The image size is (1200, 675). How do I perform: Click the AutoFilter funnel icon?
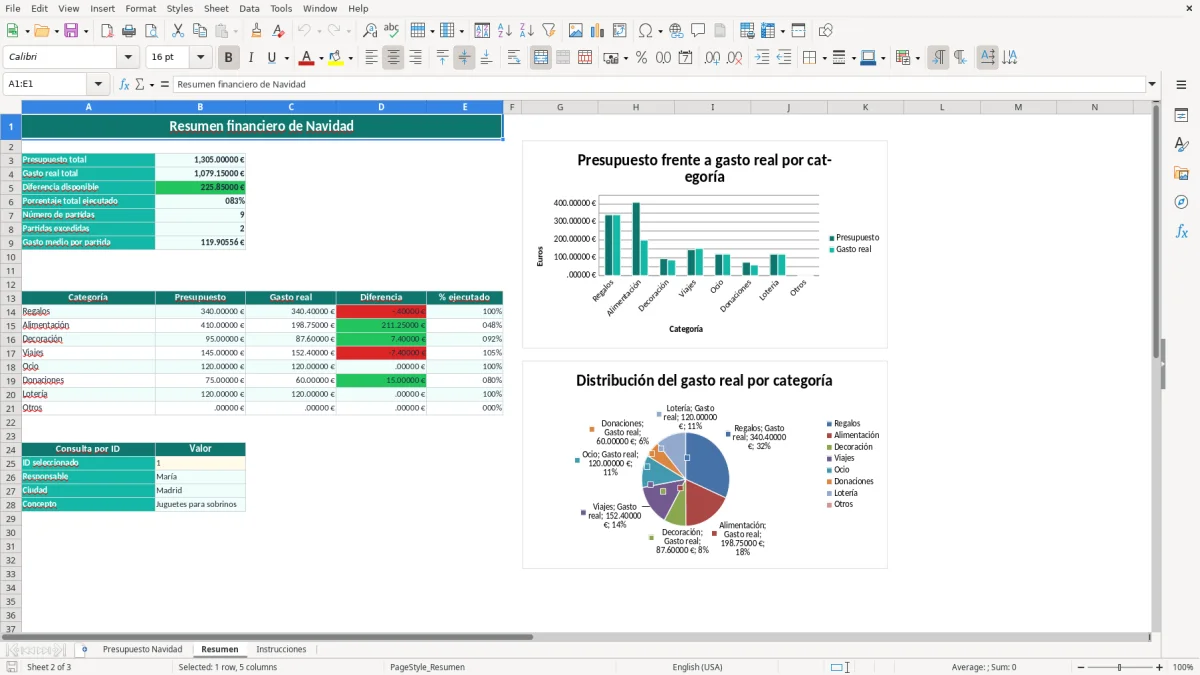(x=549, y=31)
